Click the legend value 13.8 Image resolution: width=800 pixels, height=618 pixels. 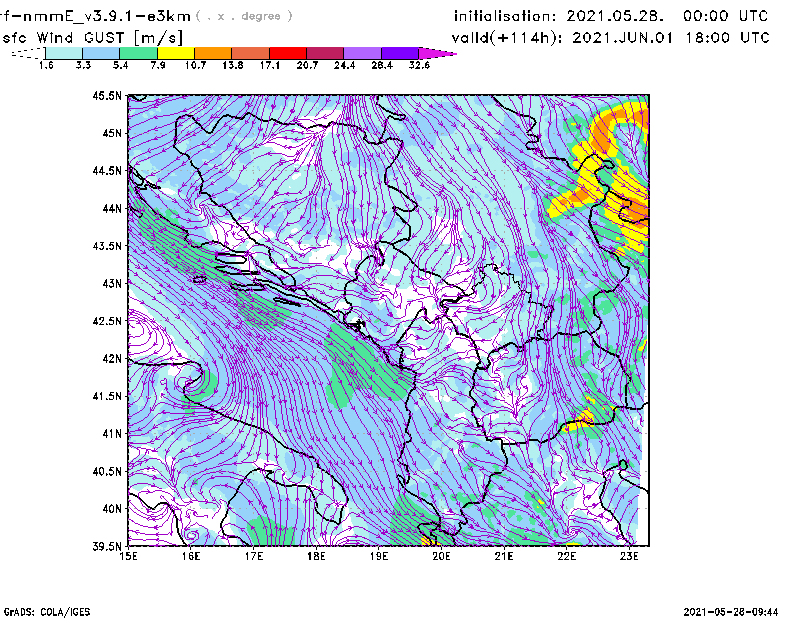(233, 65)
